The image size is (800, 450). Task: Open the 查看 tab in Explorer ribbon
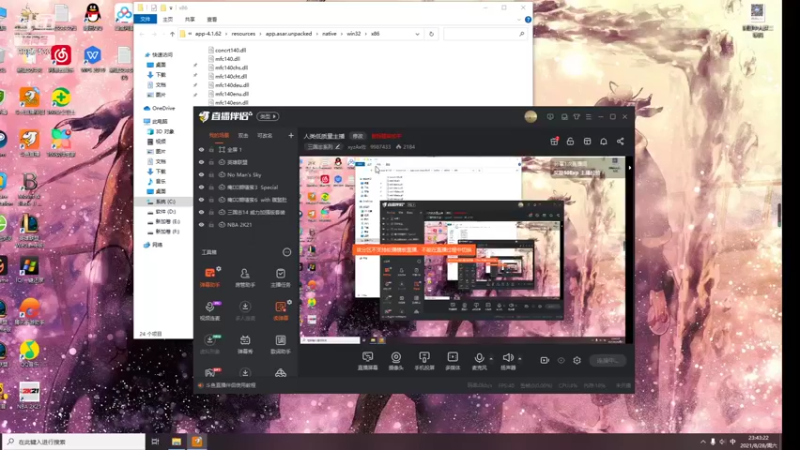point(212,19)
